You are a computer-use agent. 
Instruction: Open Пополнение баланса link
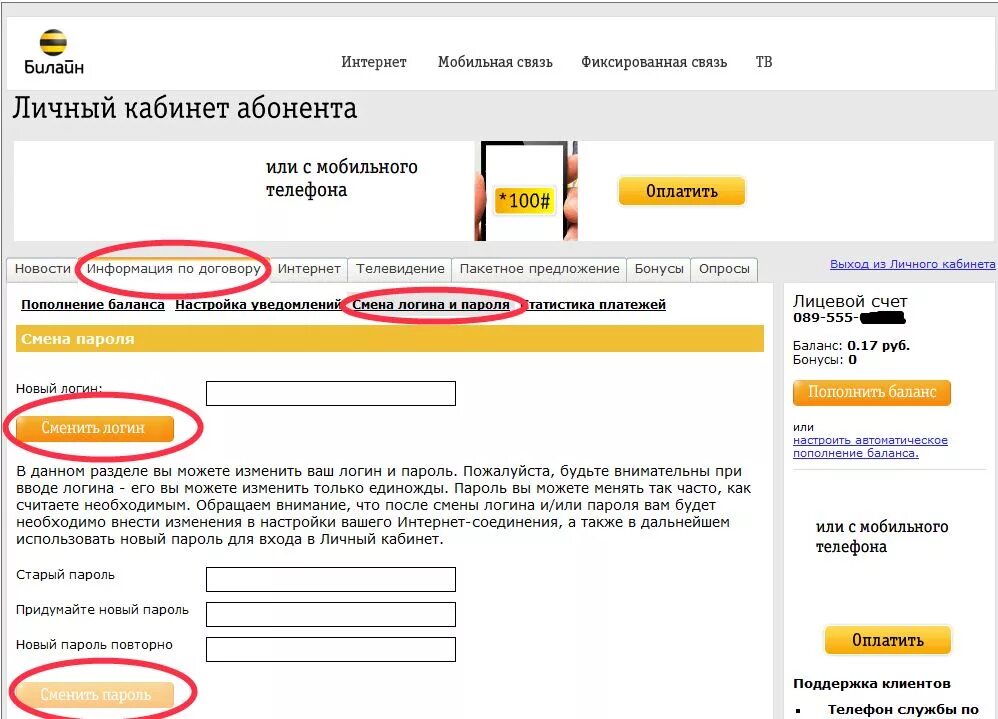click(x=93, y=304)
